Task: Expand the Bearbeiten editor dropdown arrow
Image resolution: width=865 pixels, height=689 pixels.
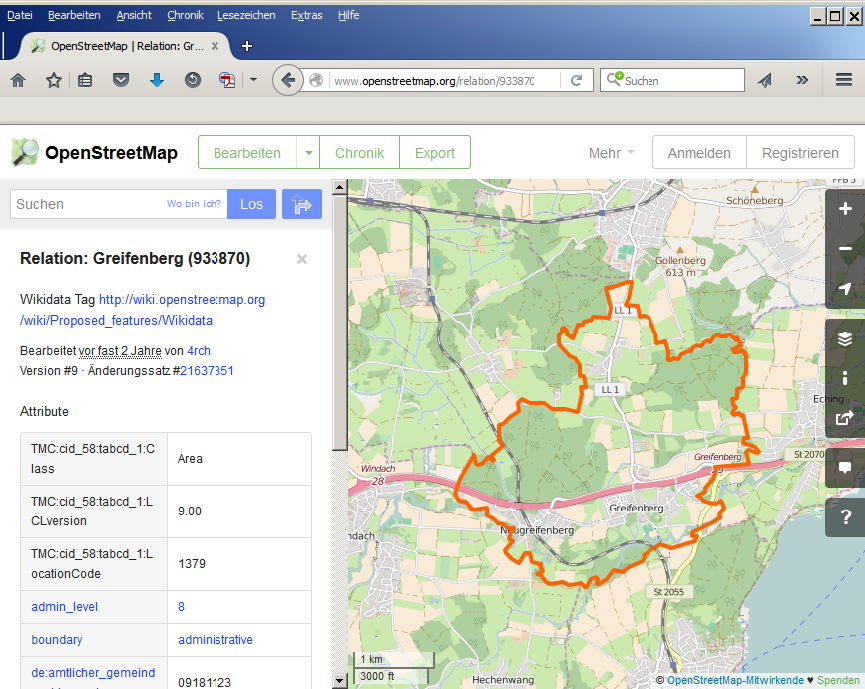Action: [308, 153]
